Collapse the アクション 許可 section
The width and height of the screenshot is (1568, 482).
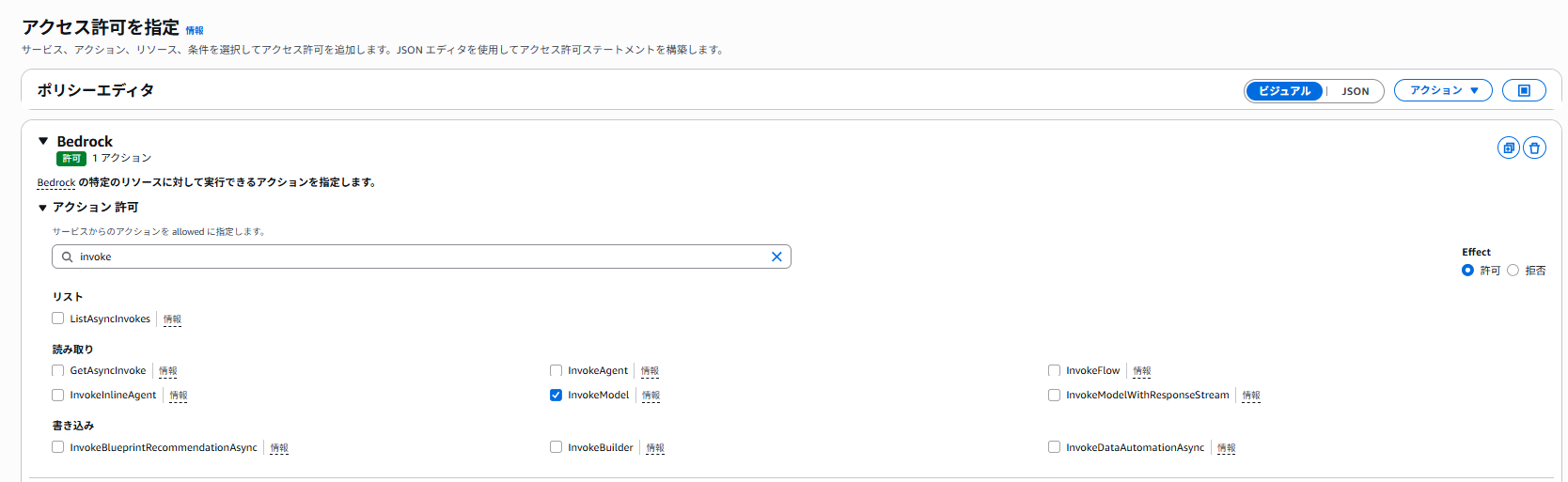42,208
